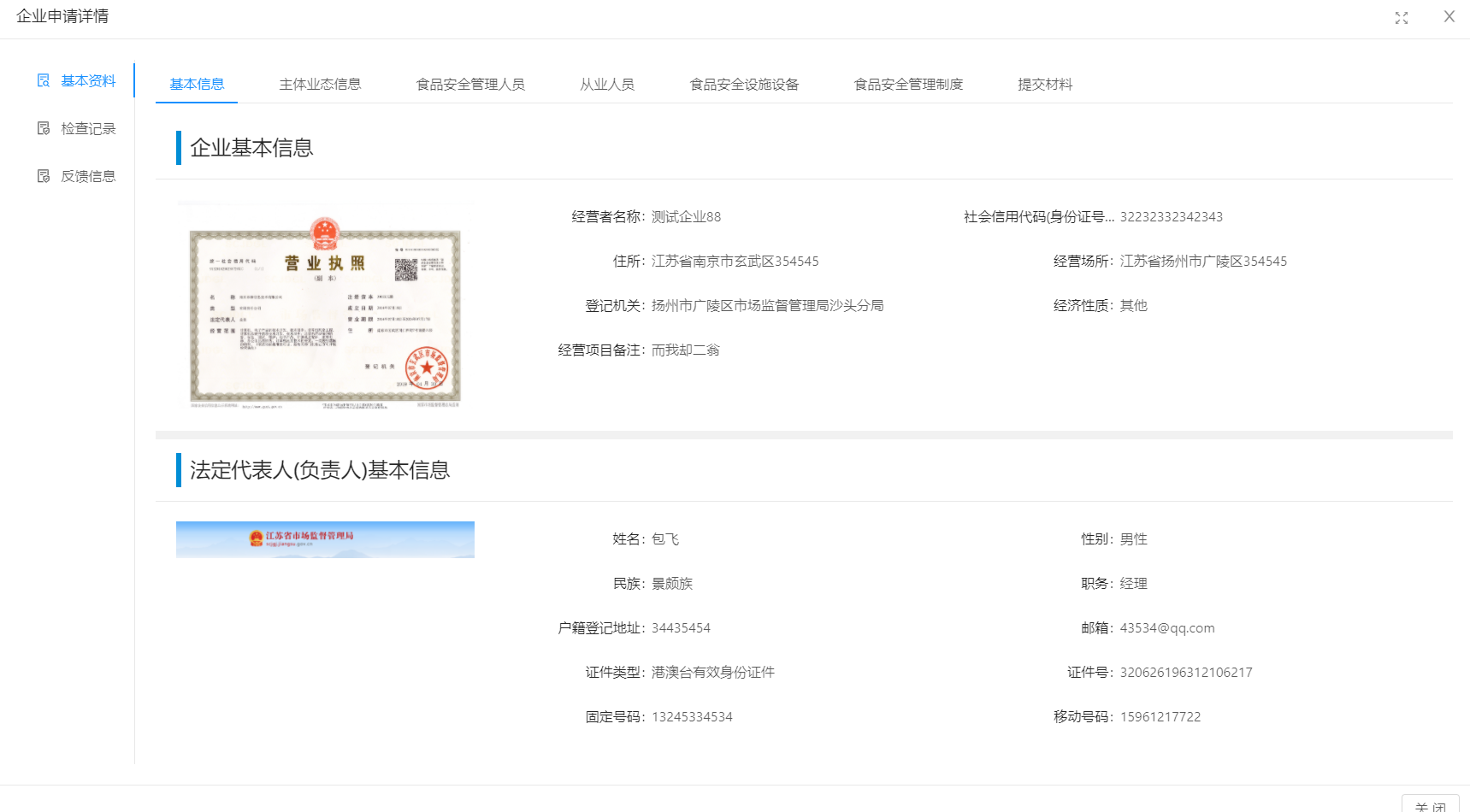View the 食品安全管理制度 tab
The width and height of the screenshot is (1470, 812).
(x=908, y=84)
